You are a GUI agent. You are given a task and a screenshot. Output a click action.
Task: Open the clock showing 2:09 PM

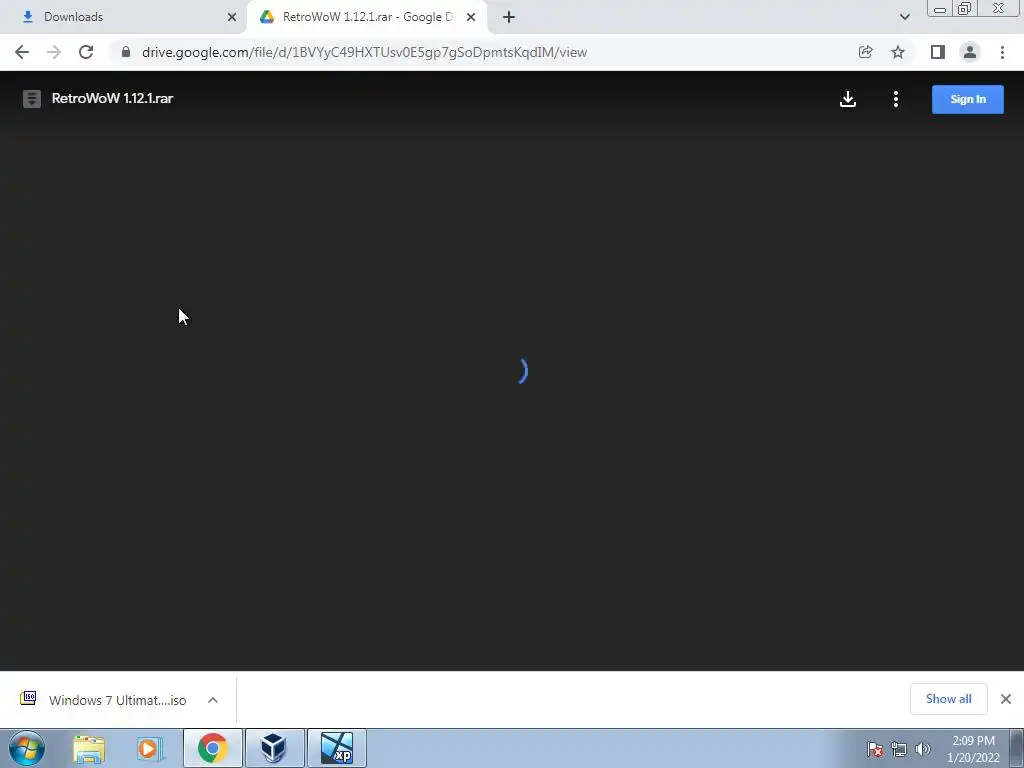(x=973, y=749)
